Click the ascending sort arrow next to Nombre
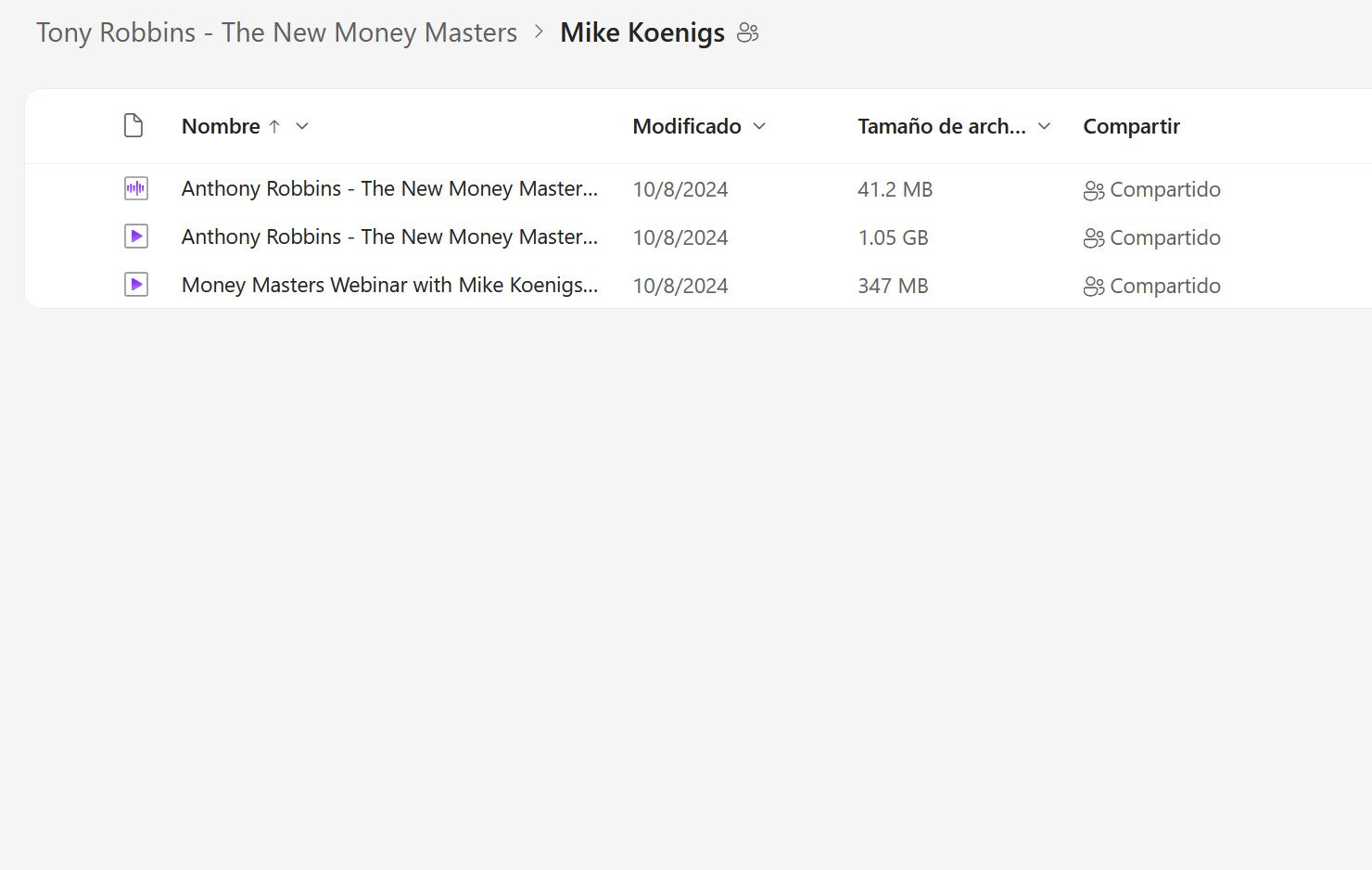The width and height of the screenshot is (1372, 870). [274, 127]
